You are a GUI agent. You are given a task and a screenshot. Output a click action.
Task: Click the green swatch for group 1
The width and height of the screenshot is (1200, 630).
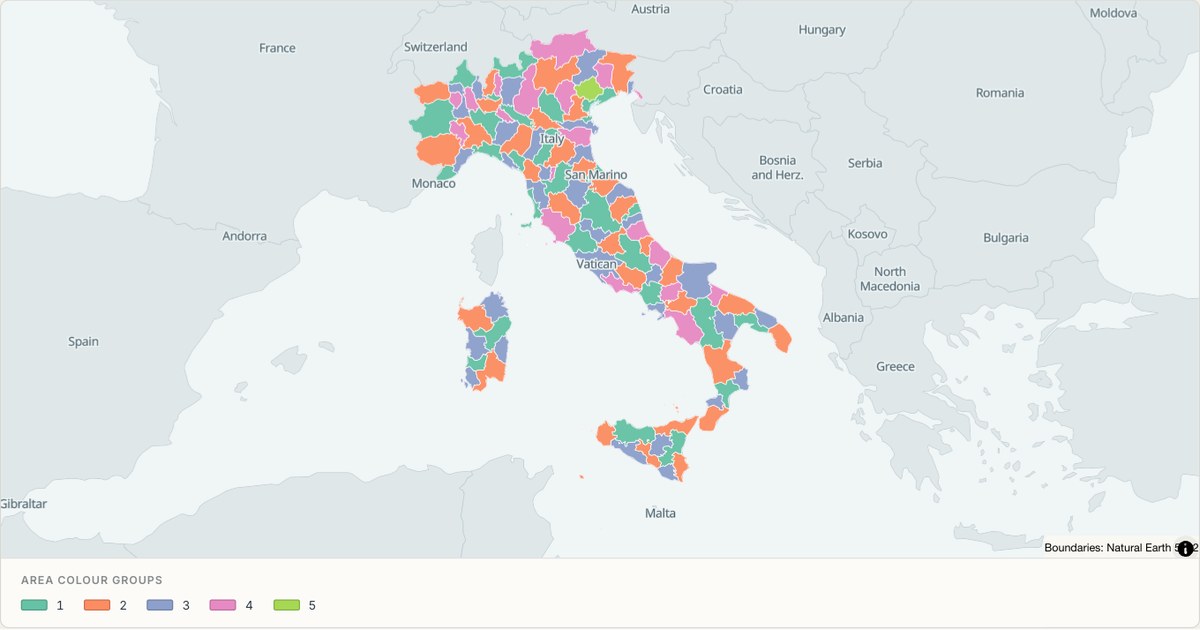click(34, 605)
